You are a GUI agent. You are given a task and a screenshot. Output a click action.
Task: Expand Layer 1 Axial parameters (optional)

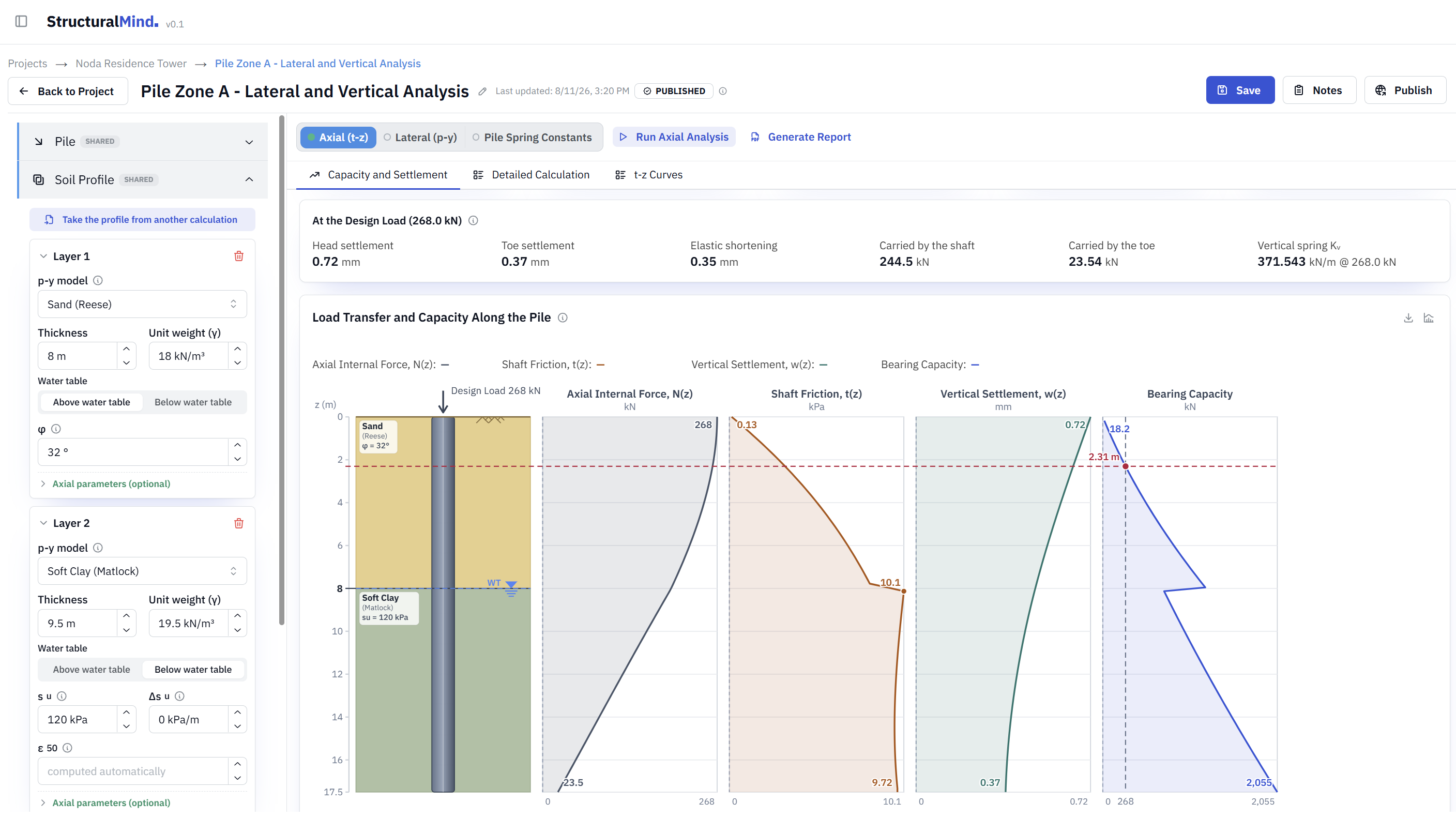click(111, 484)
